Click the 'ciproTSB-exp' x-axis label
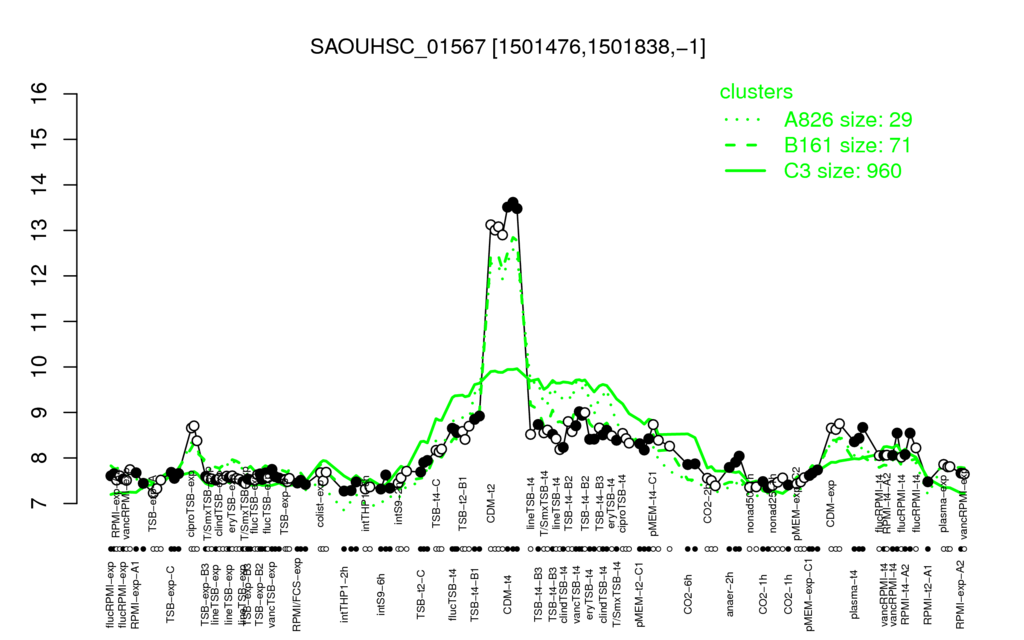Image resolution: width=1024 pixels, height=640 pixels. 191,502
